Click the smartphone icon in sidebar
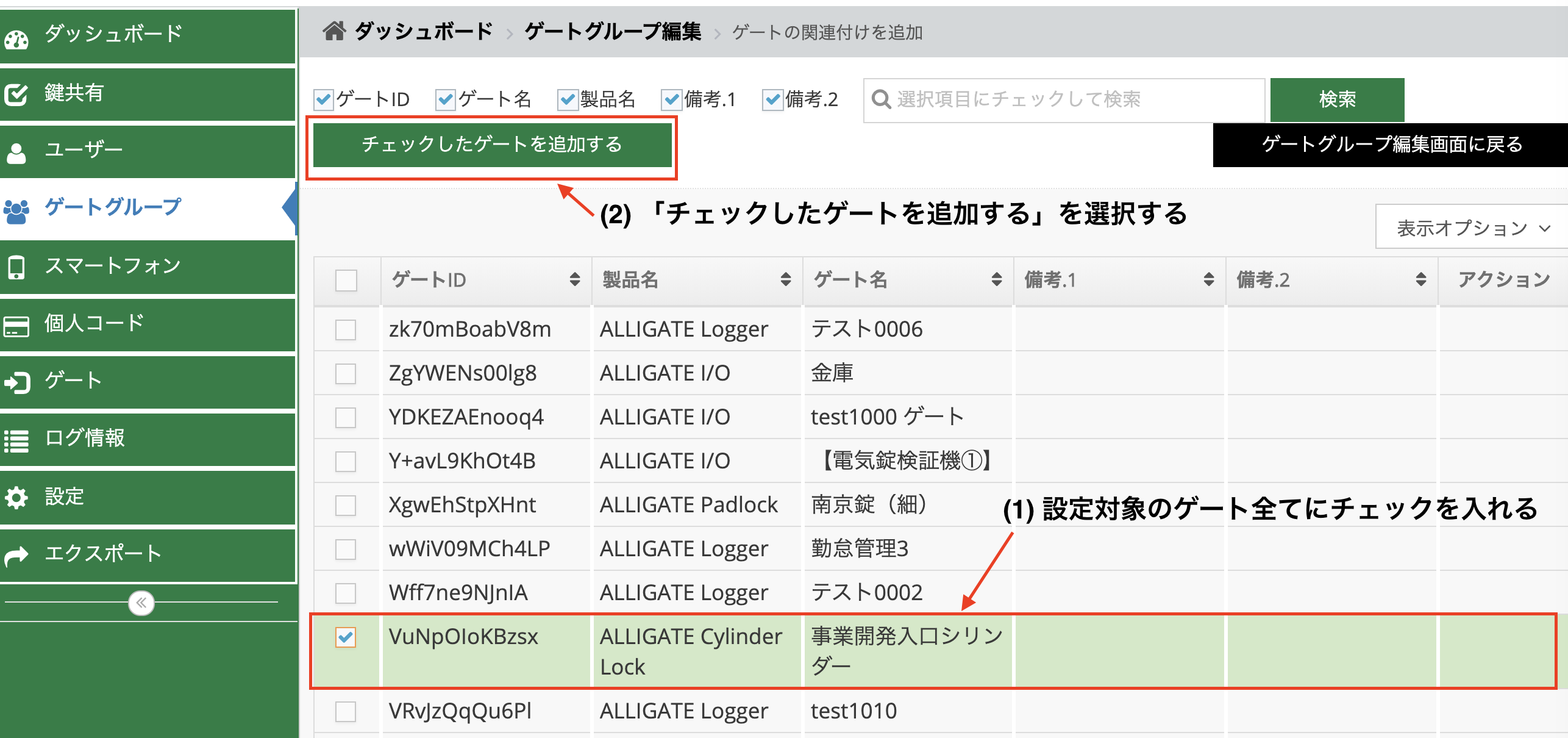The image size is (1568, 738). coord(16,267)
